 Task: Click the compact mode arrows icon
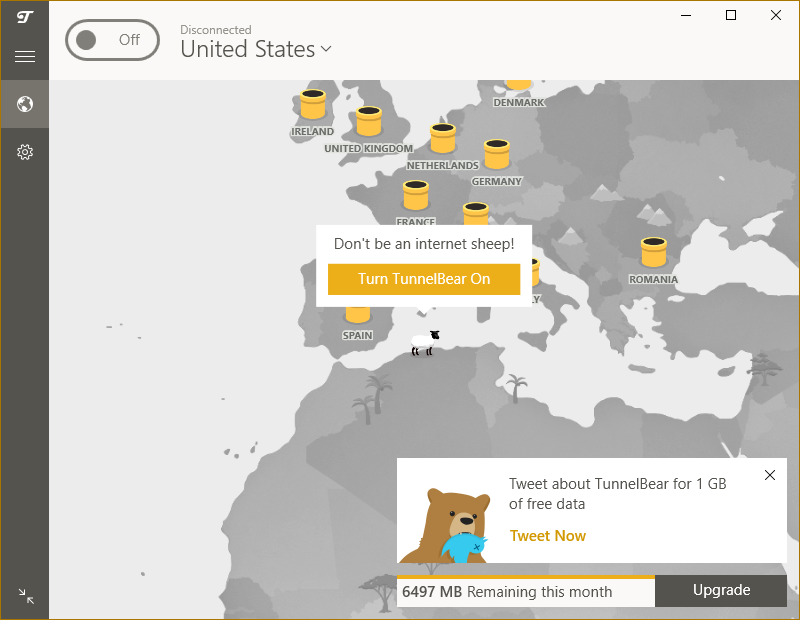tap(26, 596)
